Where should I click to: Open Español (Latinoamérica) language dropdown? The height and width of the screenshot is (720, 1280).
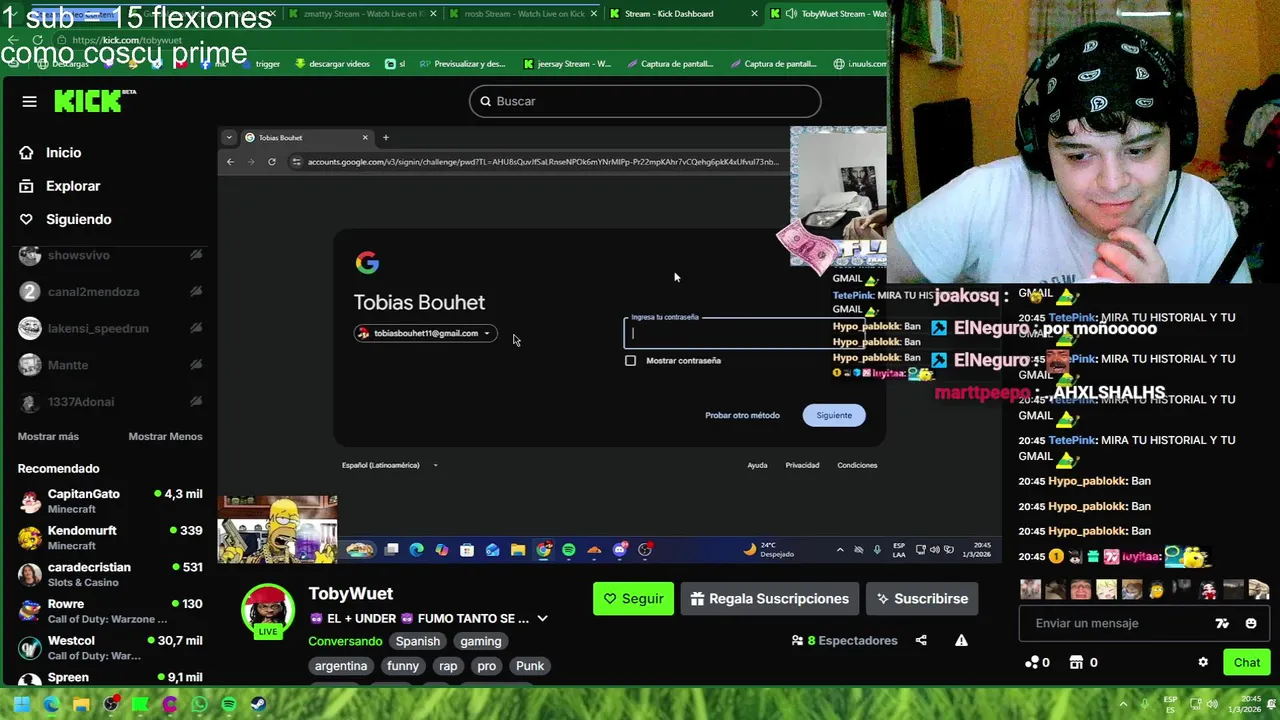(390, 465)
